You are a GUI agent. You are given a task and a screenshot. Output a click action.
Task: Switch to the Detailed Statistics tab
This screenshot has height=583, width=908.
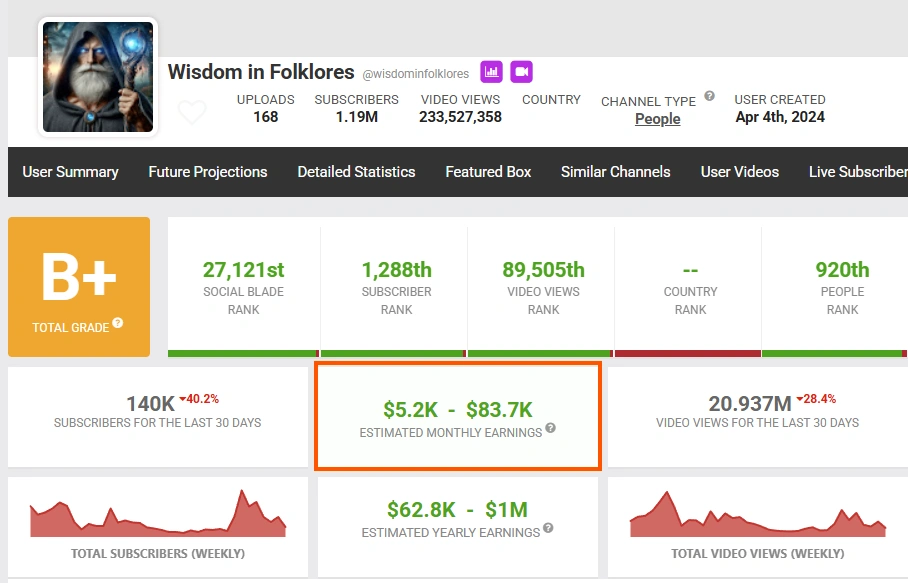(x=356, y=172)
